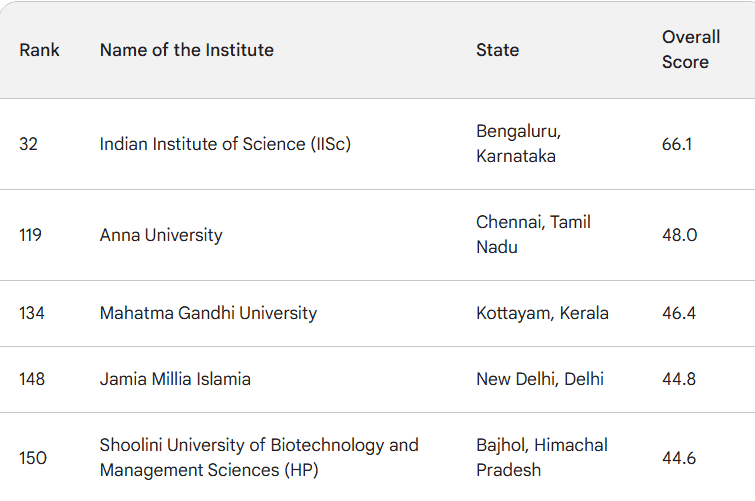Select Indian Institute of Science (IISc) name
Screen dimensions: 755x501
[x=225, y=144]
